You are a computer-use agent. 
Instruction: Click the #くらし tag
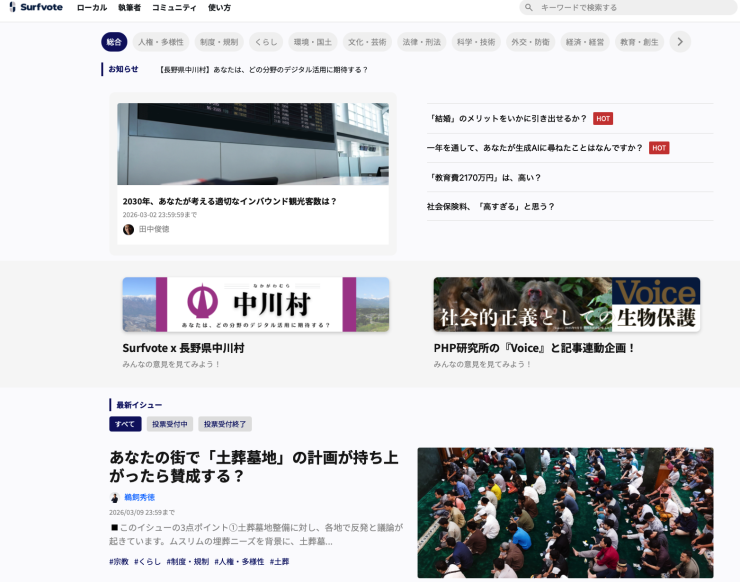[x=147, y=562]
